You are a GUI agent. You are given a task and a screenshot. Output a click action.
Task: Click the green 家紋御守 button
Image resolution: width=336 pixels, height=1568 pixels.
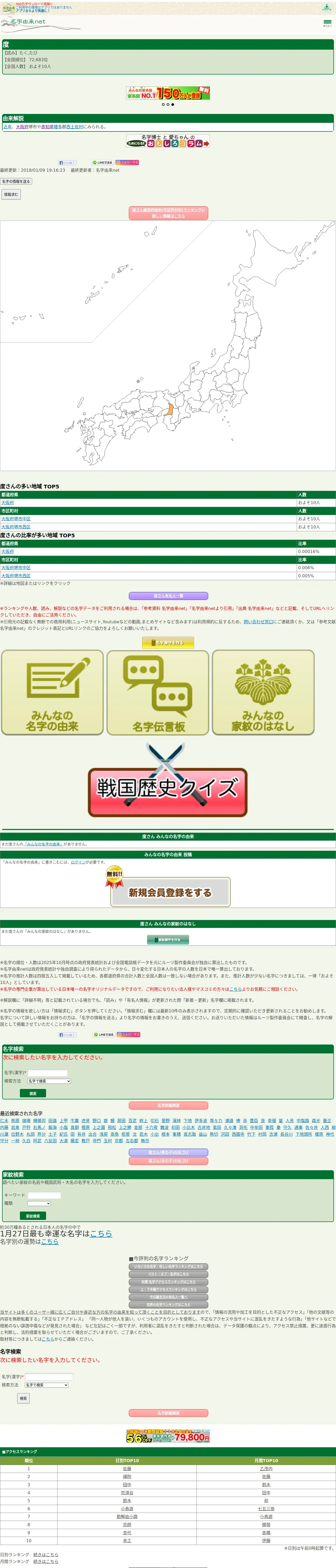click(168, 940)
